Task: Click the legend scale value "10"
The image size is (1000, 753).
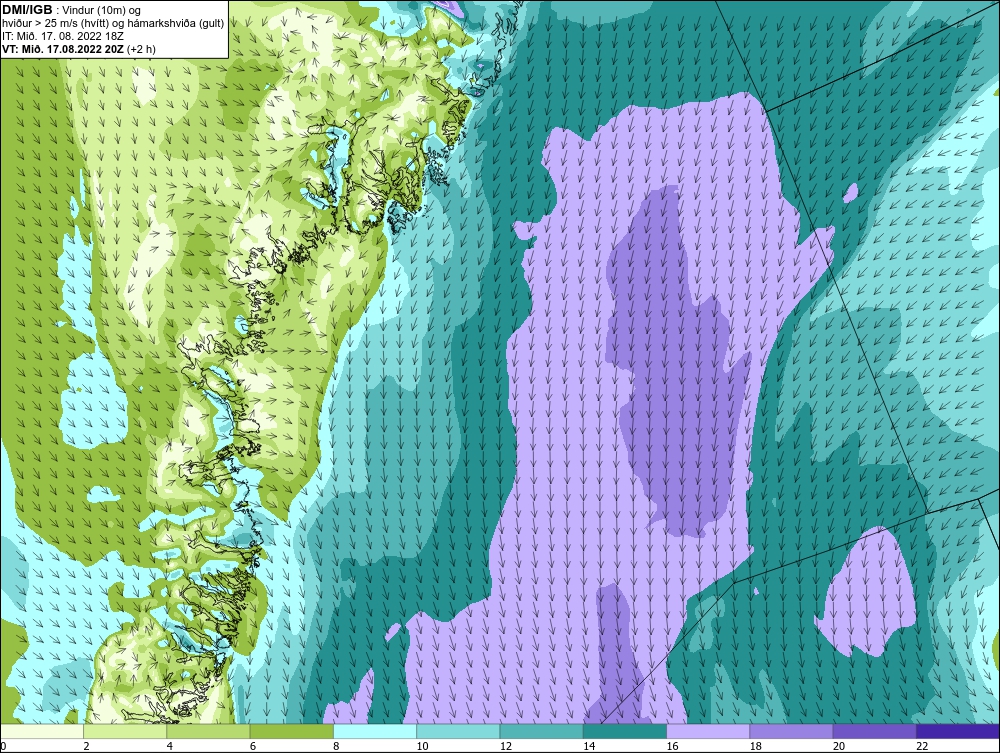Action: click(422, 747)
